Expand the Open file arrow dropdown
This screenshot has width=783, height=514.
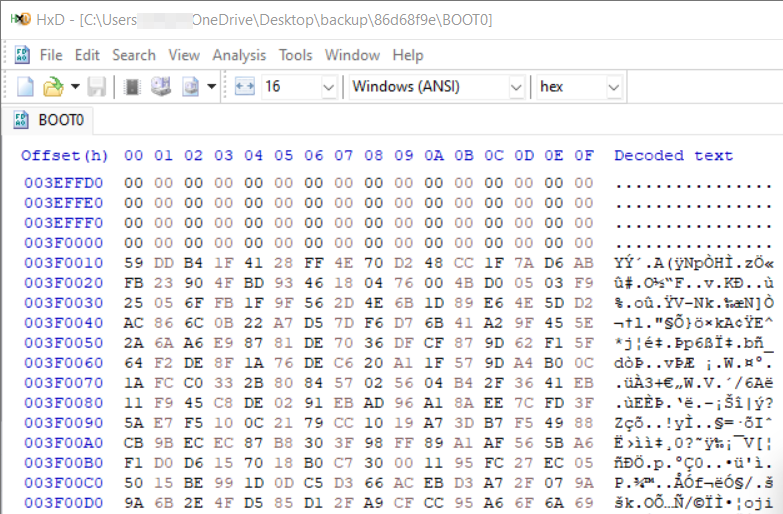point(75,87)
